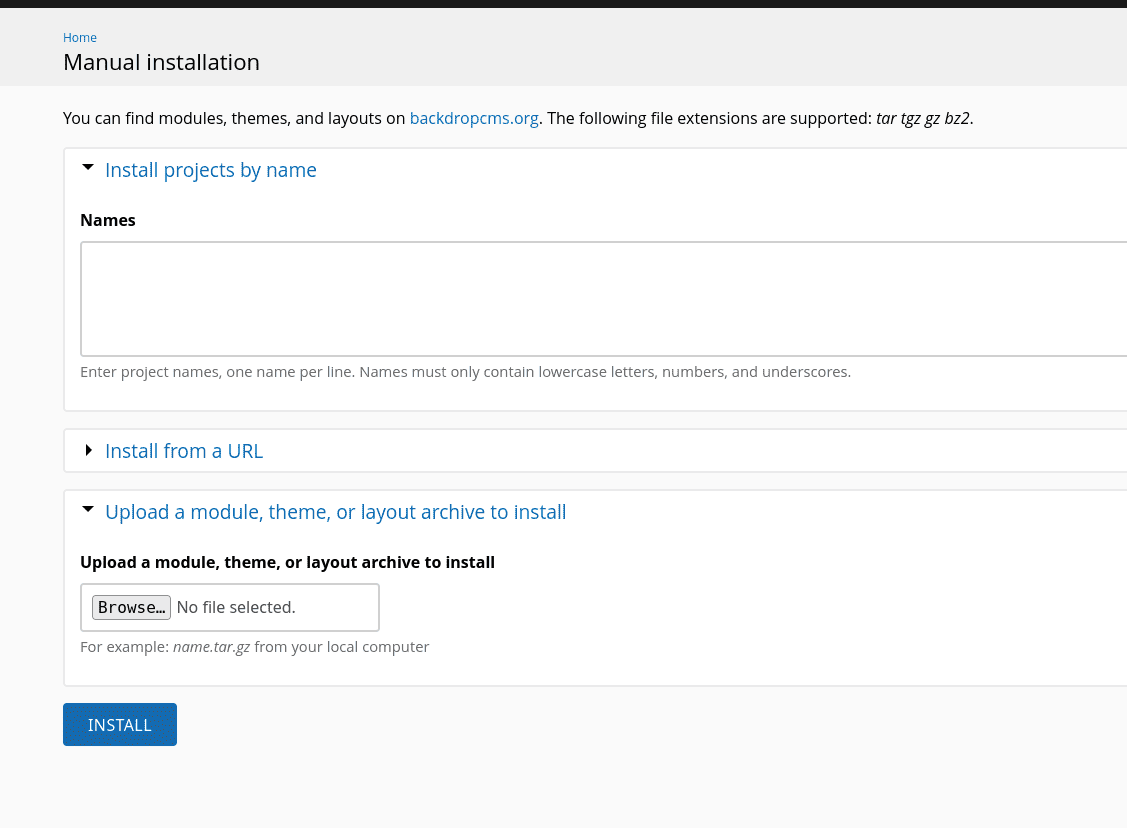Click the Names field label
The width and height of the screenshot is (1127, 828).
click(108, 220)
